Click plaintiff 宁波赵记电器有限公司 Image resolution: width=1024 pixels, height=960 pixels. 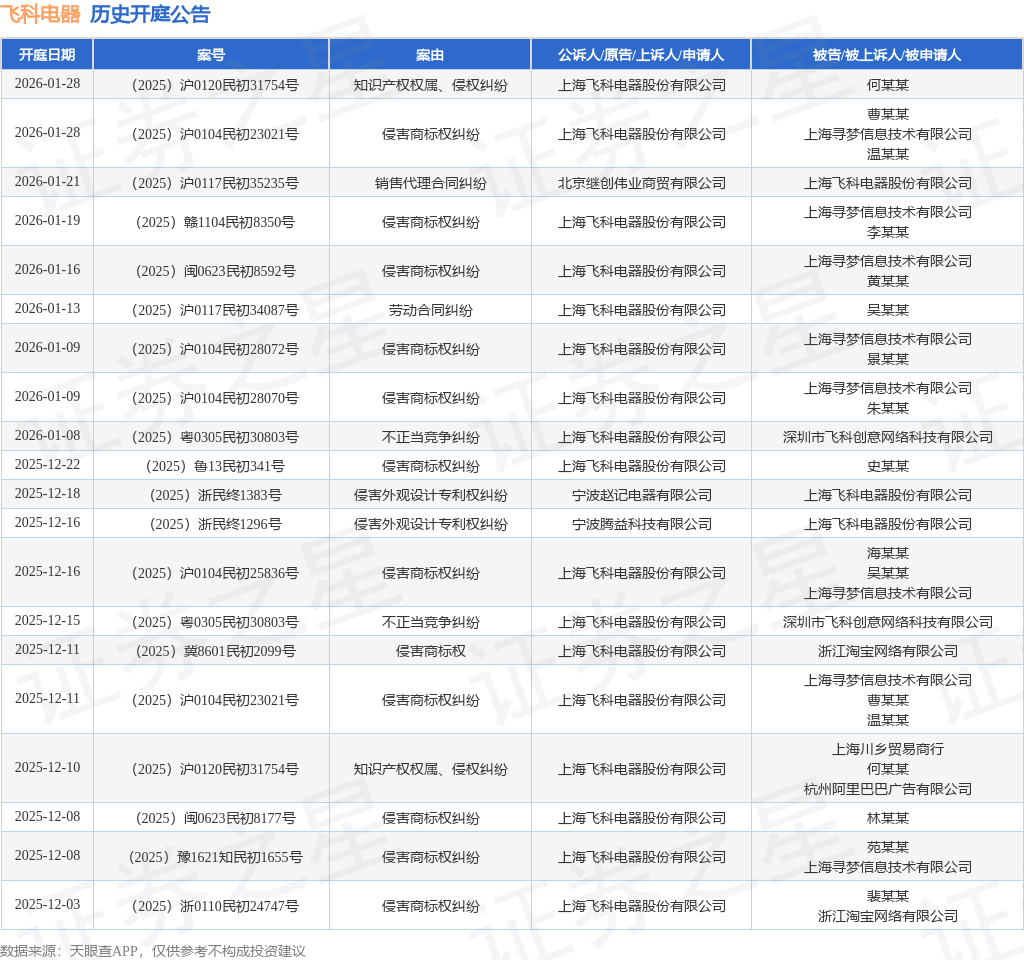(x=641, y=495)
